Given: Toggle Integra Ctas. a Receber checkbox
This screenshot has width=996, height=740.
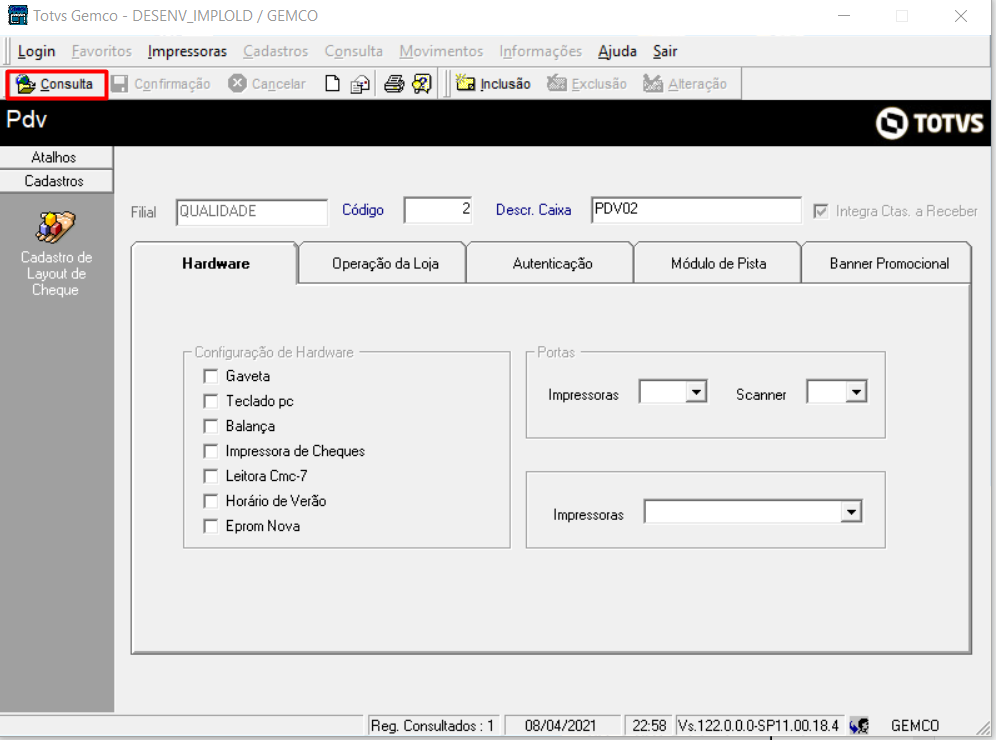Looking at the screenshot, I should [x=821, y=211].
